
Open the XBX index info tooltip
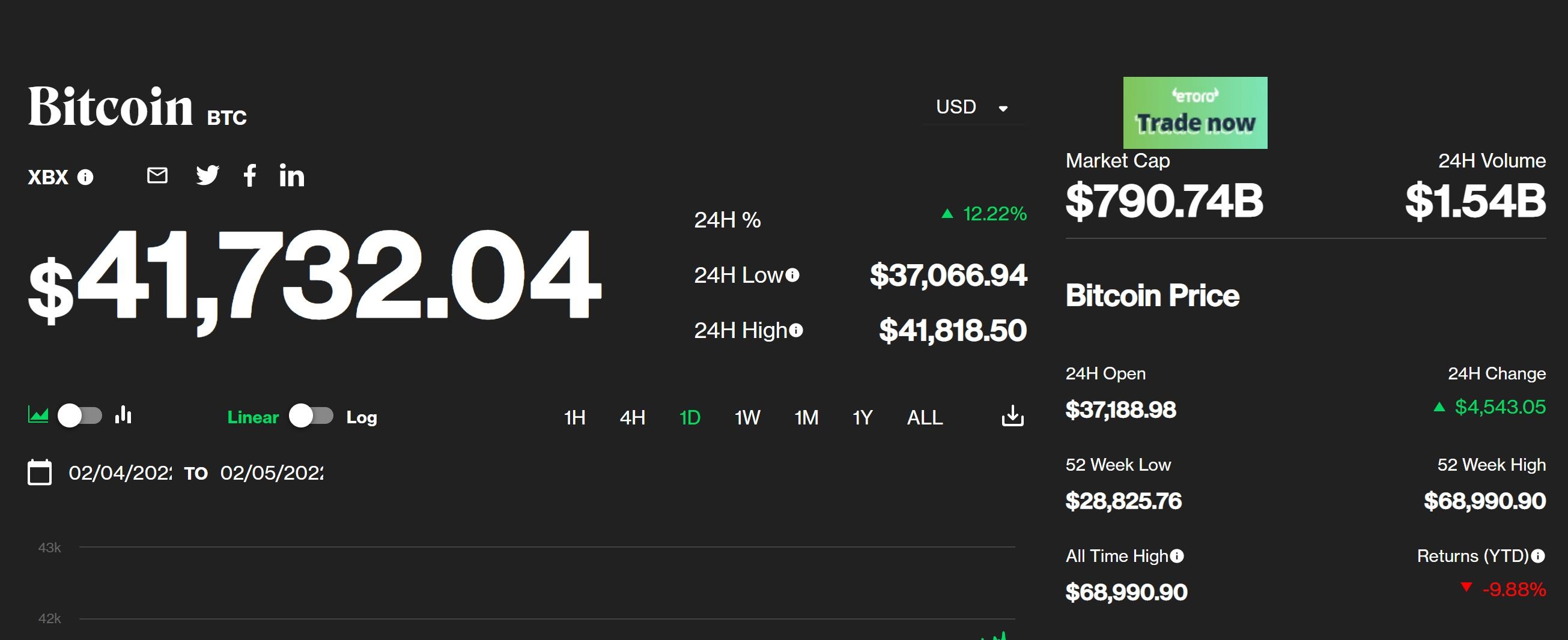[x=85, y=178]
